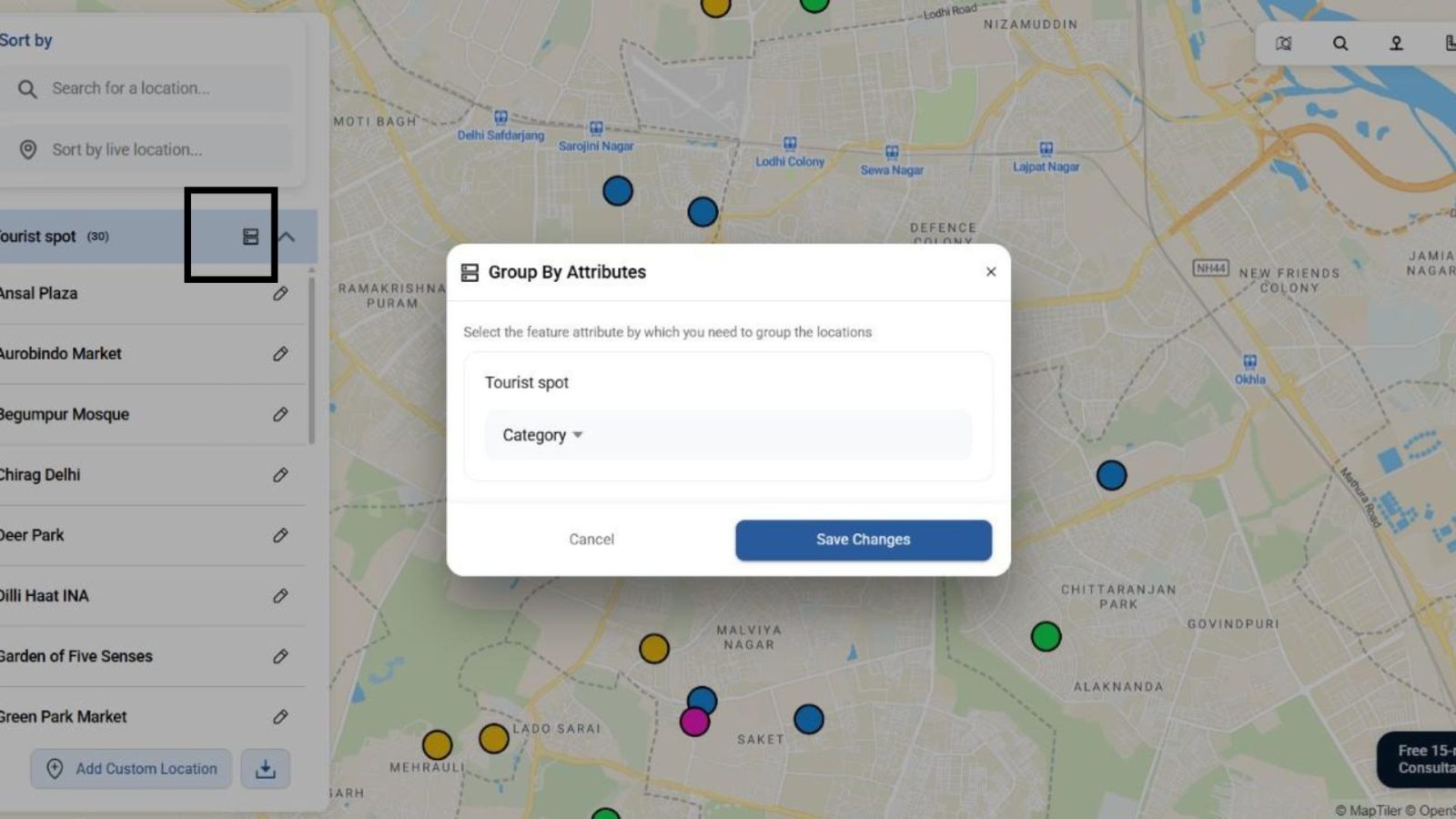Edit Aurobindo Market with pencil icon

[280, 354]
